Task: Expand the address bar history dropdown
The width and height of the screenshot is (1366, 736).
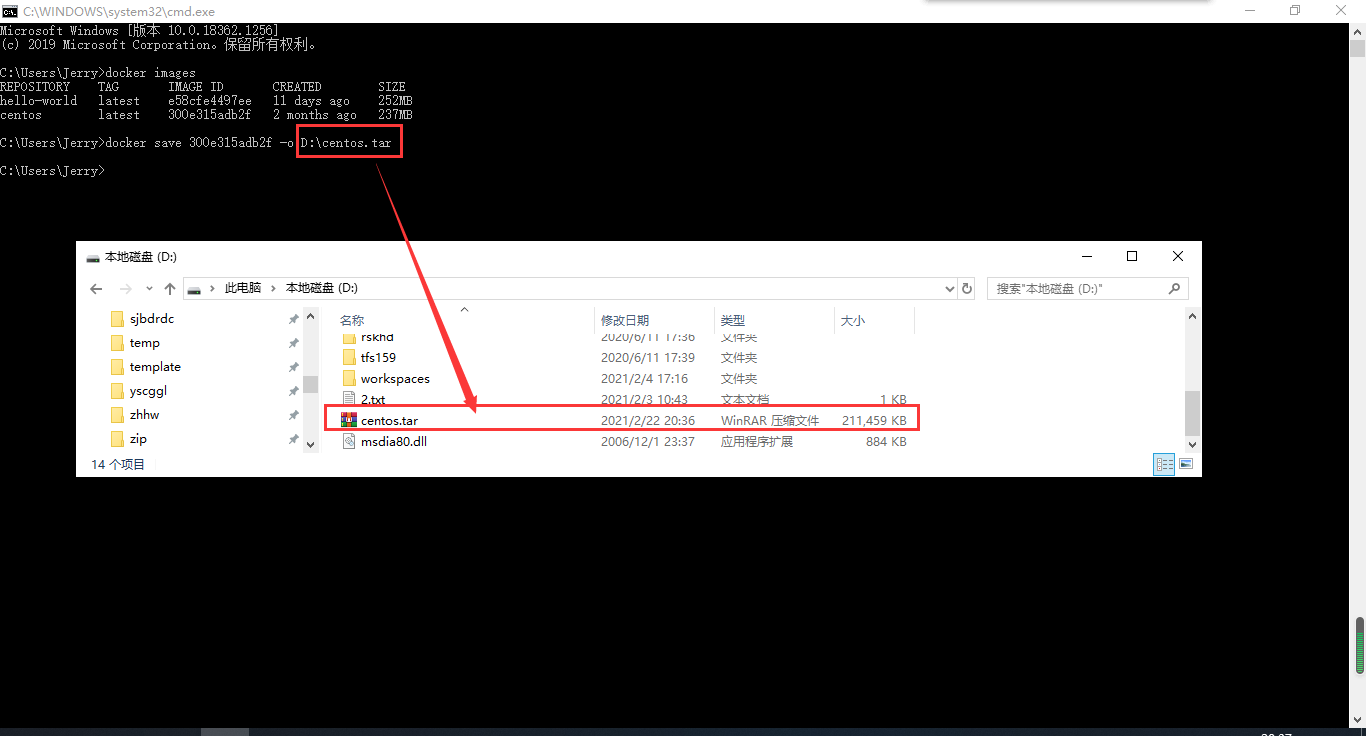Action: point(950,288)
